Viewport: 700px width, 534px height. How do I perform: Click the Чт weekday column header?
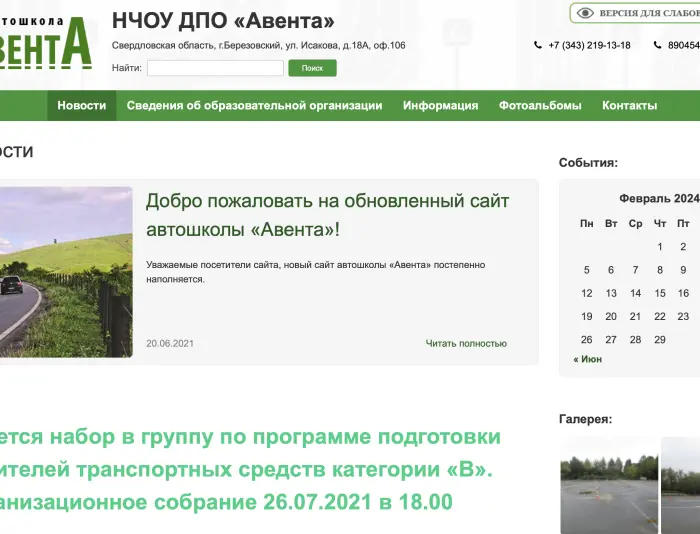[660, 223]
